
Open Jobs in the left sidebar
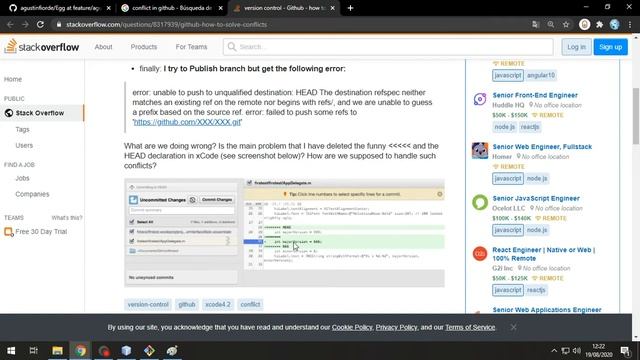click(x=22, y=178)
